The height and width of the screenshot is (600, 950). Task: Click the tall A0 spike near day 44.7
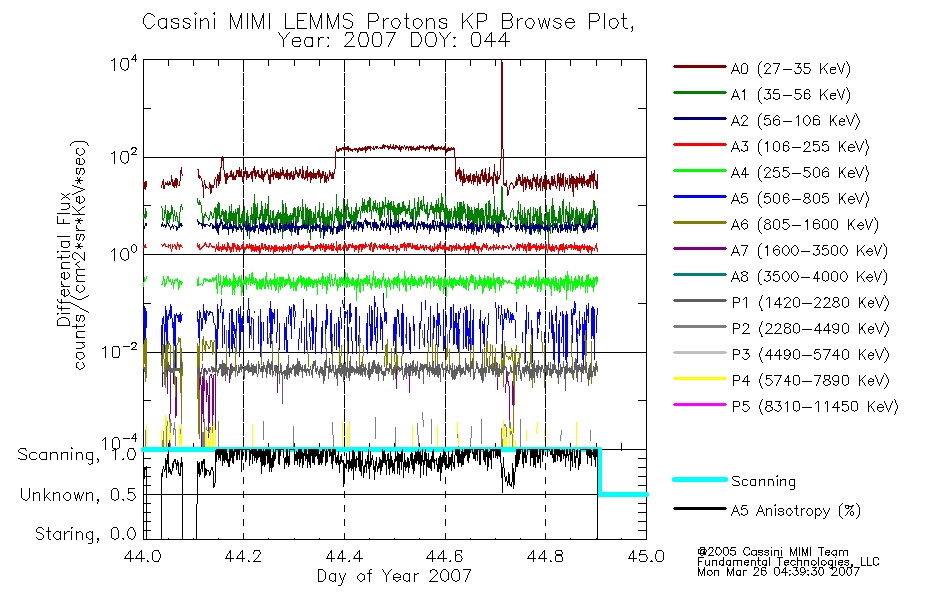point(502,115)
